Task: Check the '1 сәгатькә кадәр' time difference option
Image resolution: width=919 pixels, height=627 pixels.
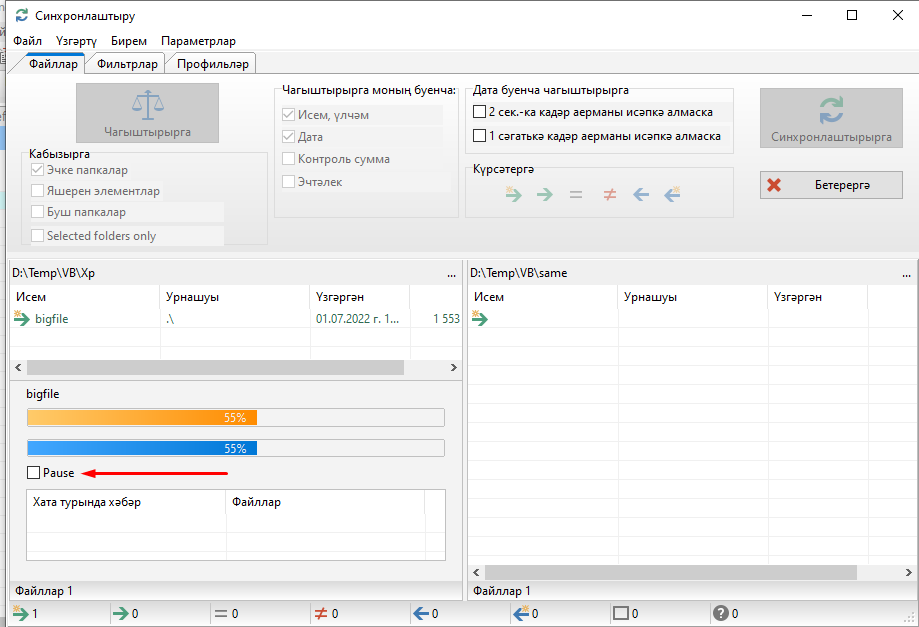Action: tap(479, 136)
